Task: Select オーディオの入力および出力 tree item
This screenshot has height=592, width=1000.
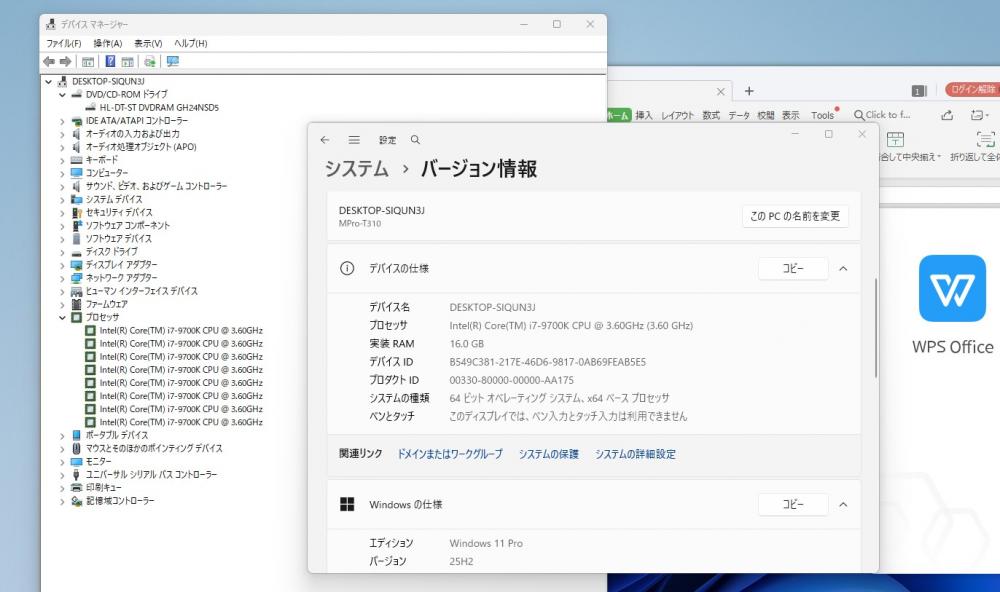Action: pyautogui.click(x=133, y=134)
